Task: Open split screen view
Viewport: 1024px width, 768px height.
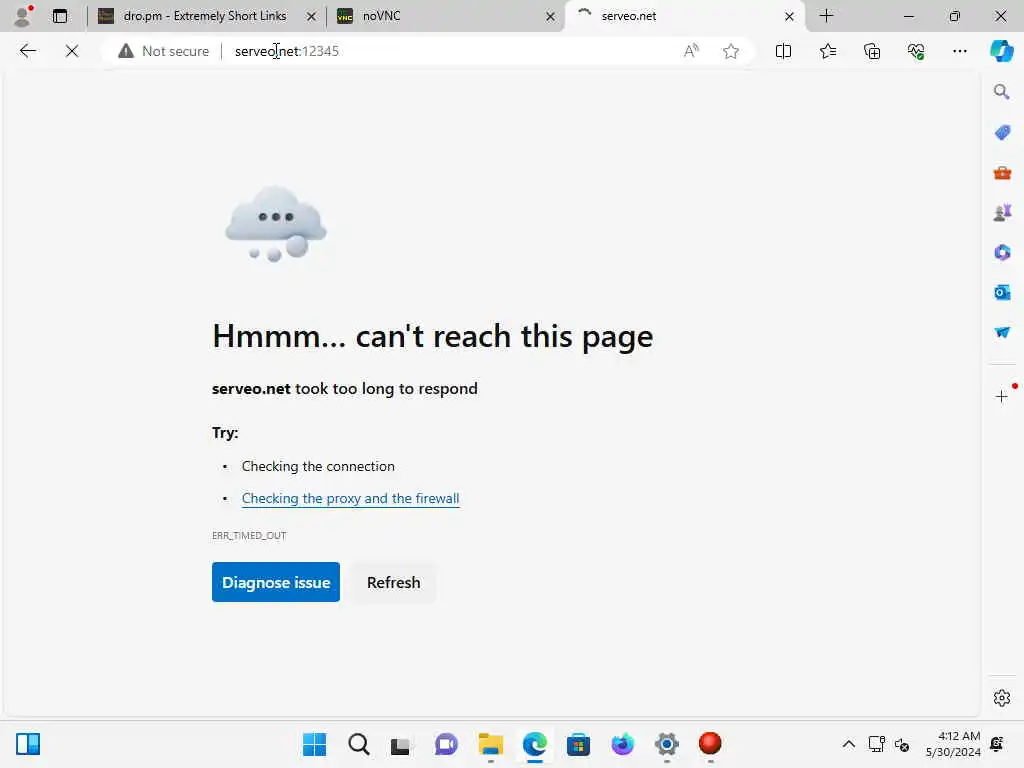Action: tap(783, 51)
